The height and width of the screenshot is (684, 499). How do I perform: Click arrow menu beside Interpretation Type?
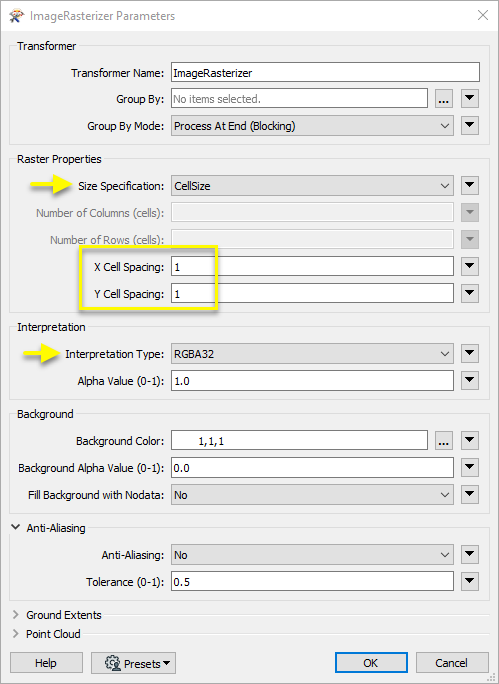470,353
